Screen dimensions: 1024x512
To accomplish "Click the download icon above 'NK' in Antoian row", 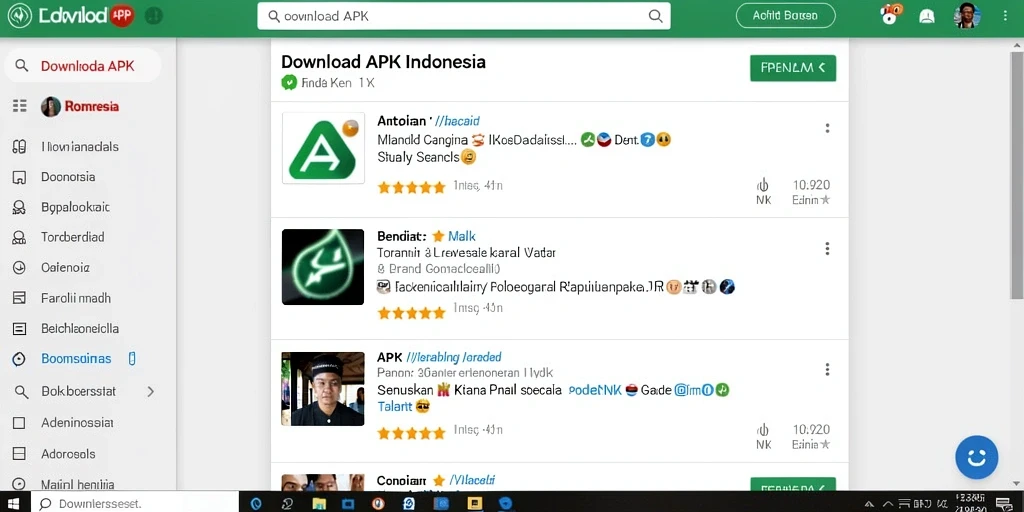I will tap(763, 185).
